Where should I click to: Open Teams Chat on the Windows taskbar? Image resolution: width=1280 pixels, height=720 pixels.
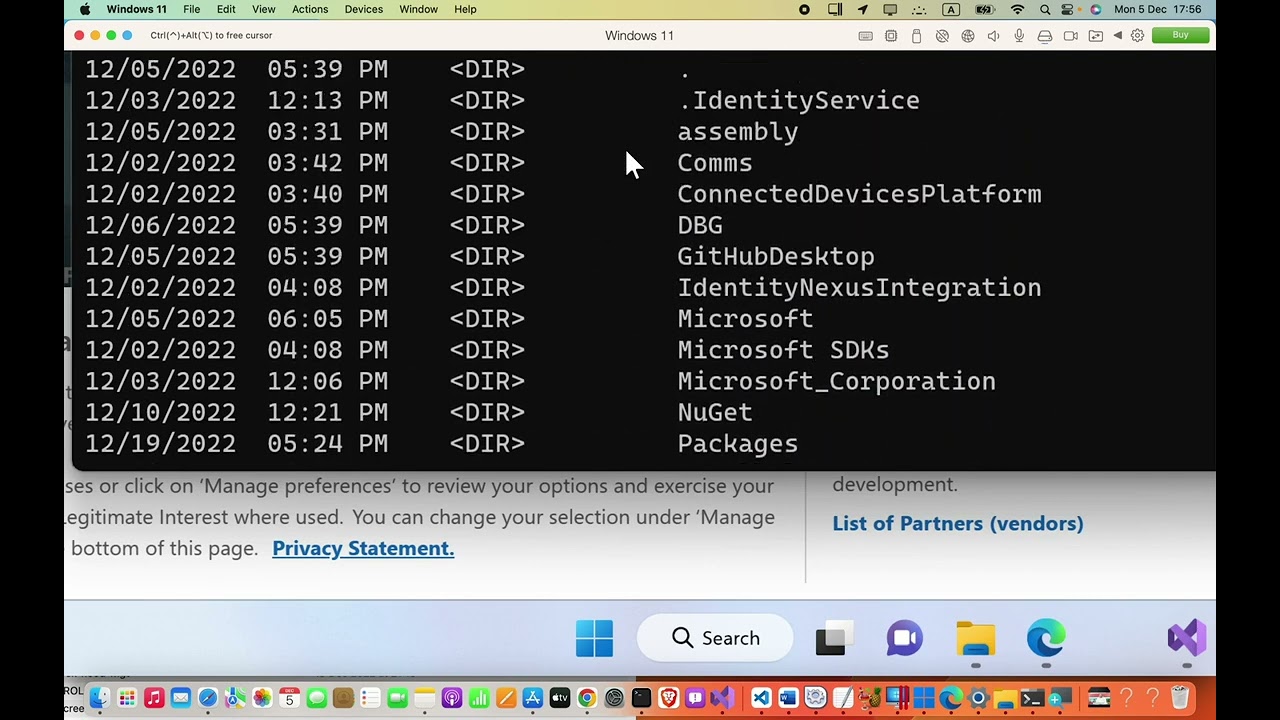coord(904,638)
